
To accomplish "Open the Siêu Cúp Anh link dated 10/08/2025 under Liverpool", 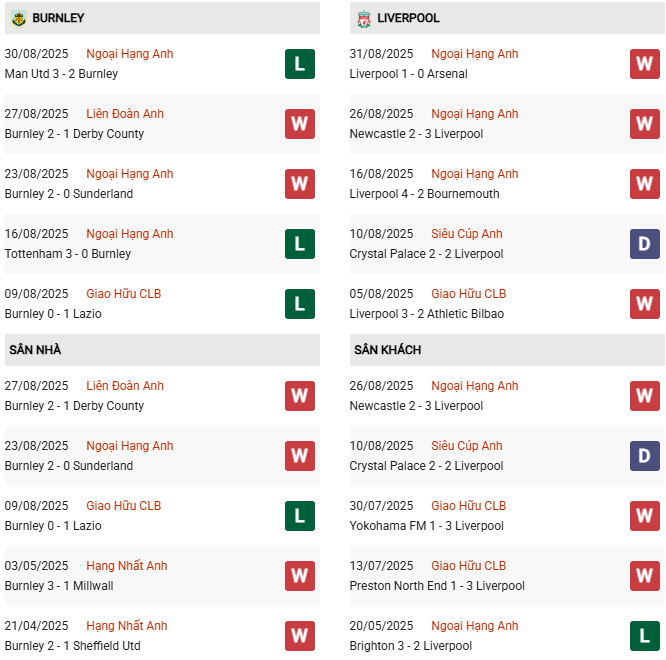I will (x=467, y=234).
